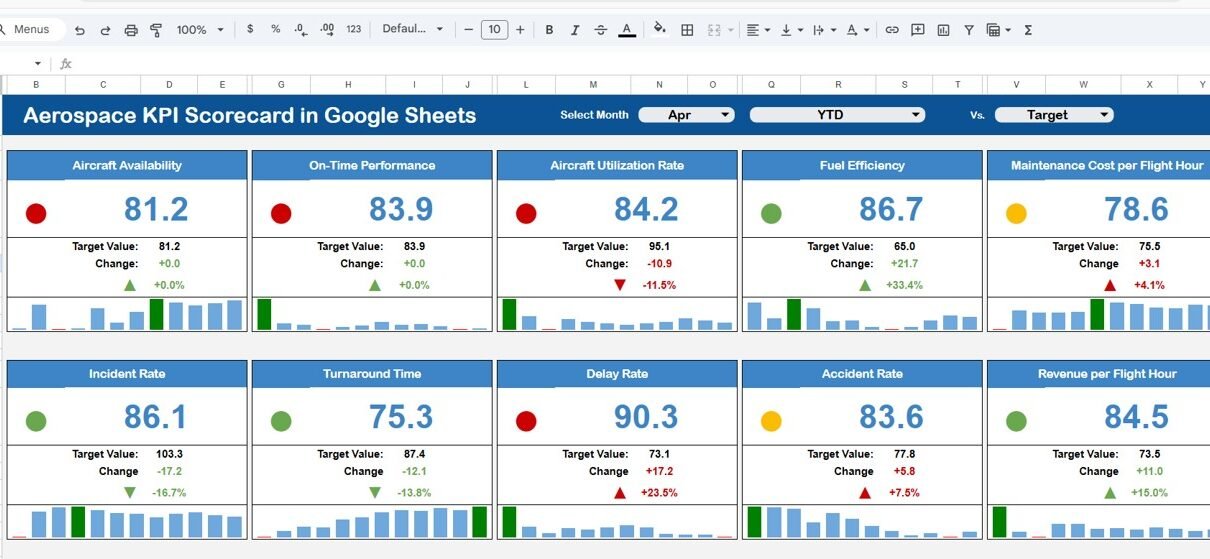The width and height of the screenshot is (1210, 559).
Task: Click the Print icon
Action: 131,30
